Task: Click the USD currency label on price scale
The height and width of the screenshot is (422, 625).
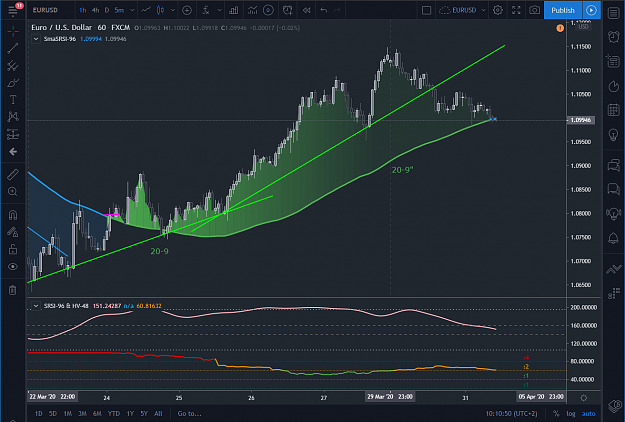Action: coord(583,26)
